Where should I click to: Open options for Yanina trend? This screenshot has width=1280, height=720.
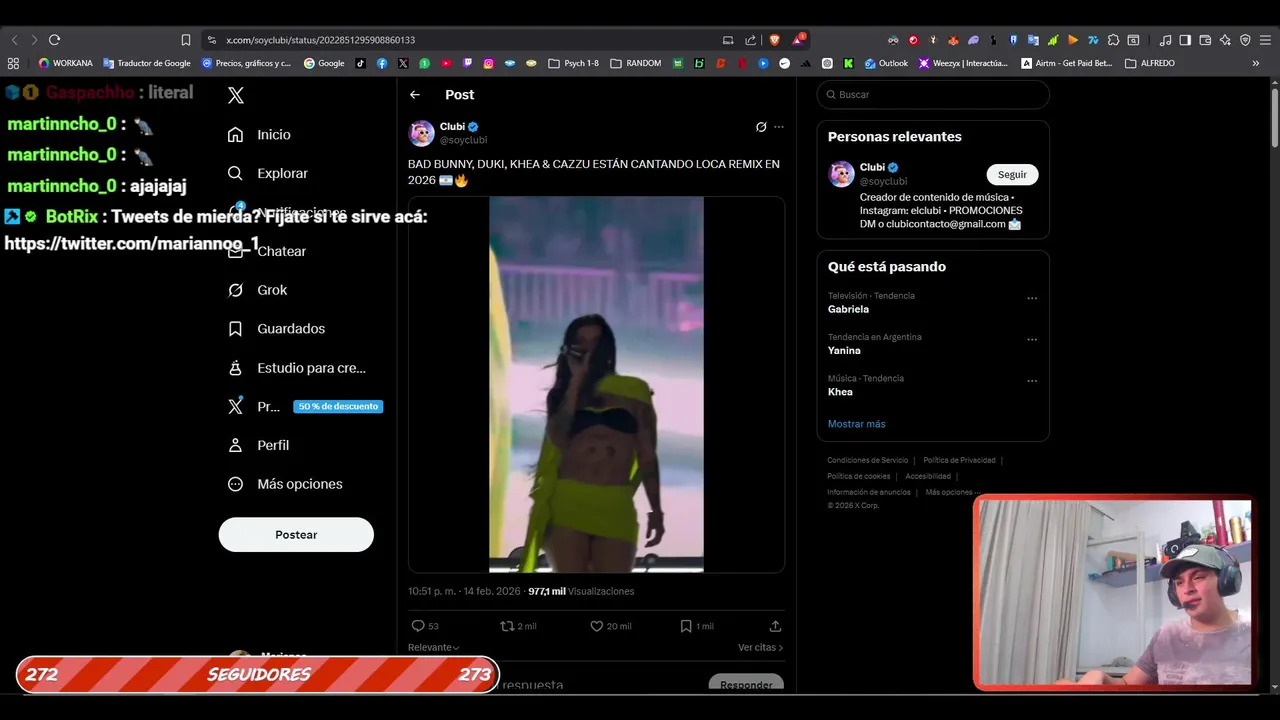(1032, 339)
